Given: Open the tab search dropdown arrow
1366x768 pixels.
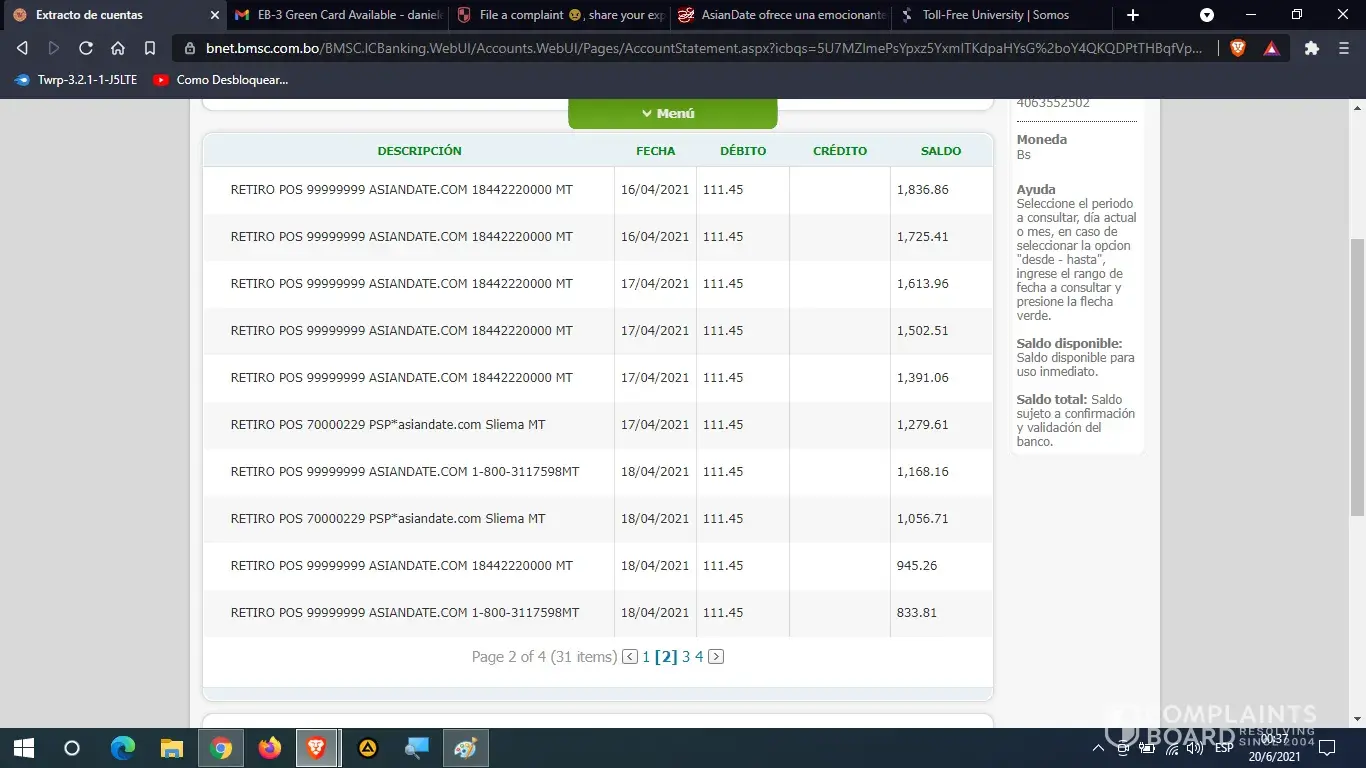Looking at the screenshot, I should pos(1207,15).
